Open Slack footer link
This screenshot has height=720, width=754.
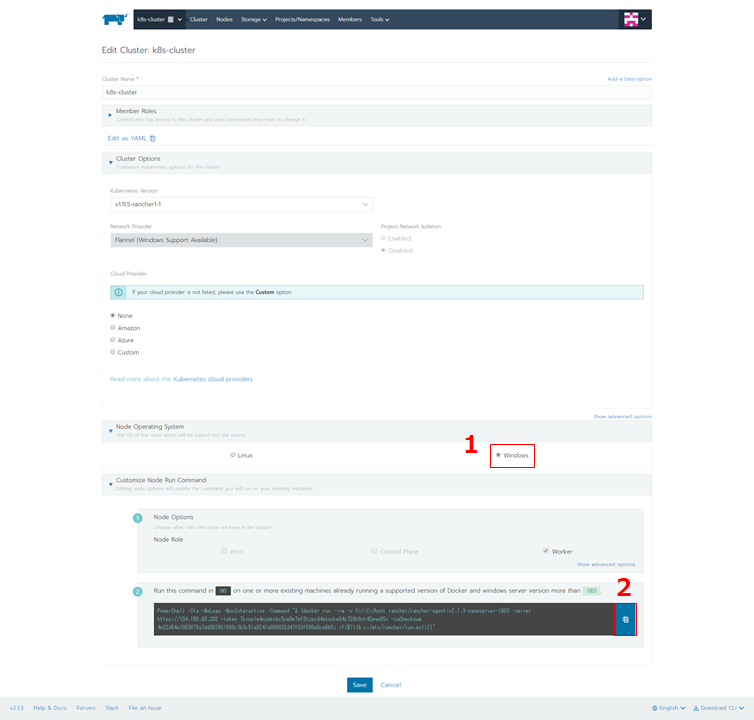tap(112, 708)
